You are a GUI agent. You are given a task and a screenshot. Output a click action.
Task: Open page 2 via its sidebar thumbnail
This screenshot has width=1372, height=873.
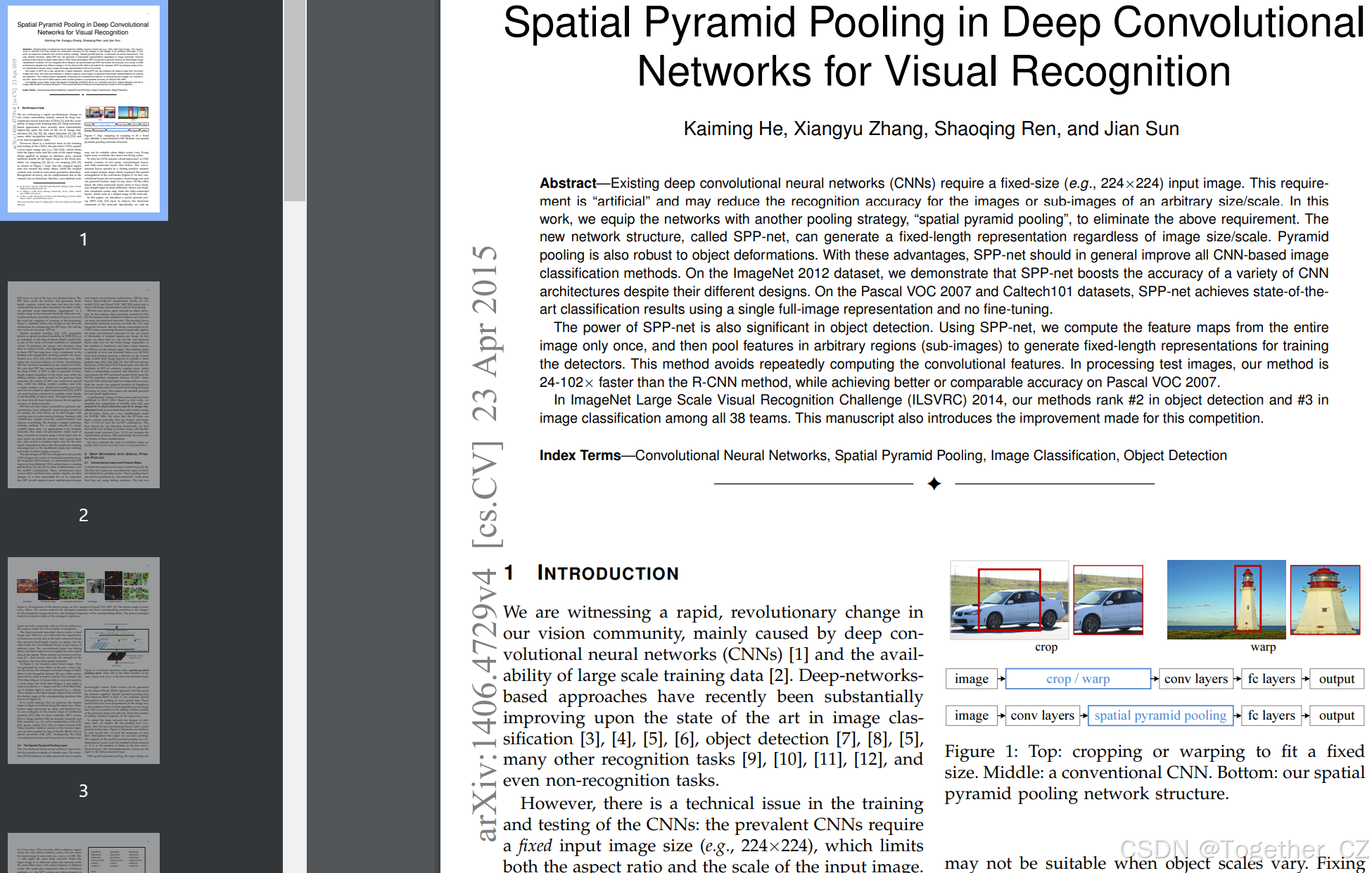click(84, 385)
